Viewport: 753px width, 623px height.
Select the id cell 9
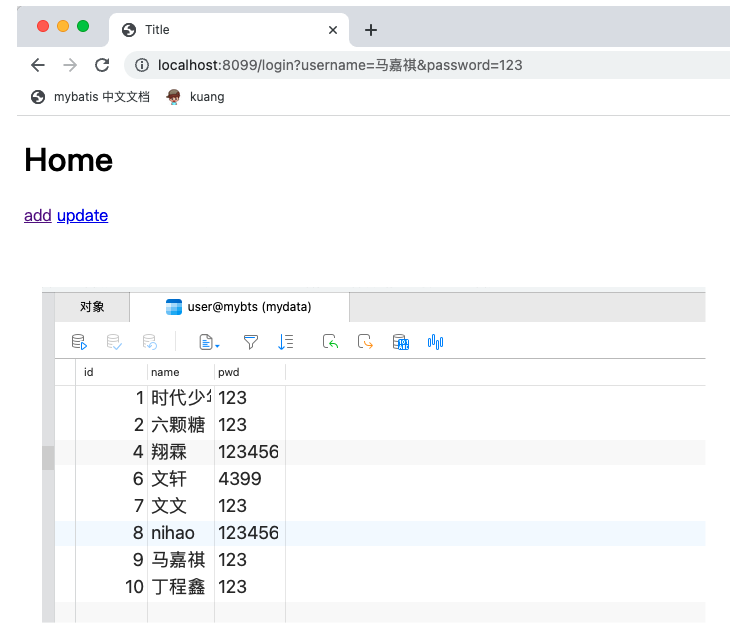(111, 560)
